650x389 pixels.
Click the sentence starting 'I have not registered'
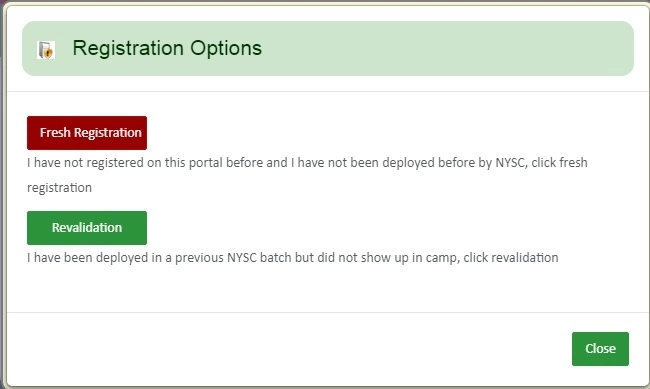point(307,175)
